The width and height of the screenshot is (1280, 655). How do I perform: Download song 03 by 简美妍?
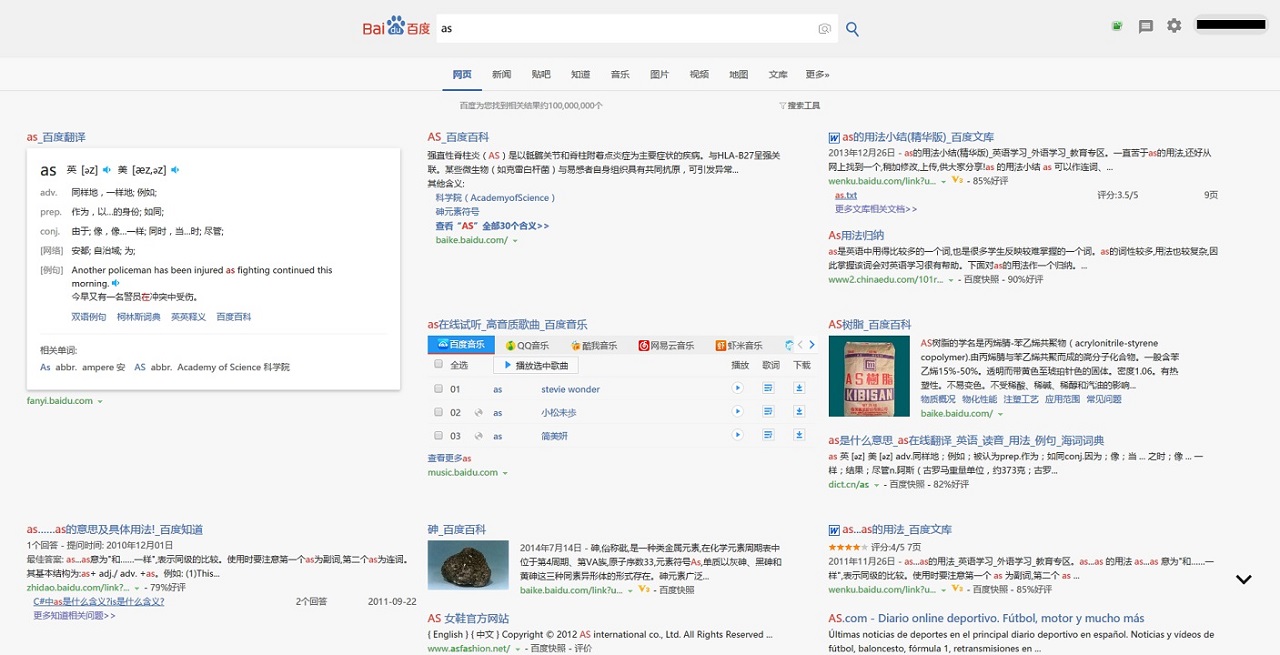click(799, 435)
